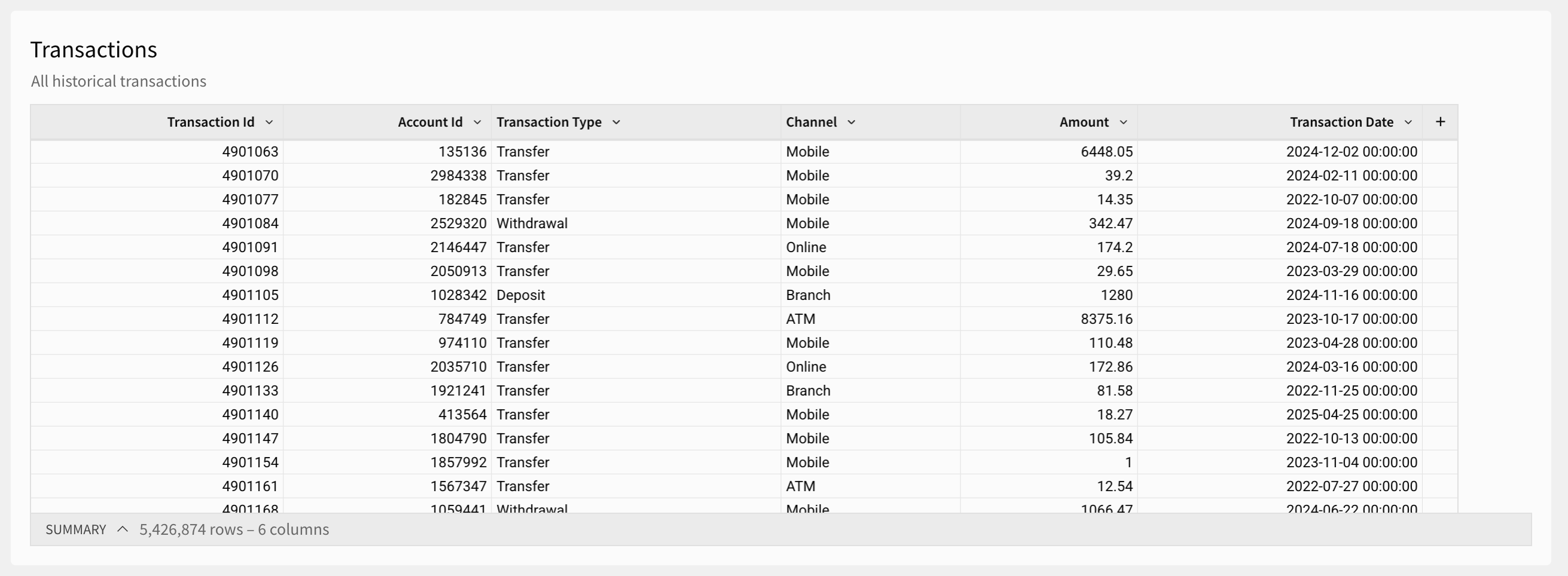This screenshot has width=1568, height=576.
Task: Open Amount column menu chevron
Action: pyautogui.click(x=1123, y=122)
